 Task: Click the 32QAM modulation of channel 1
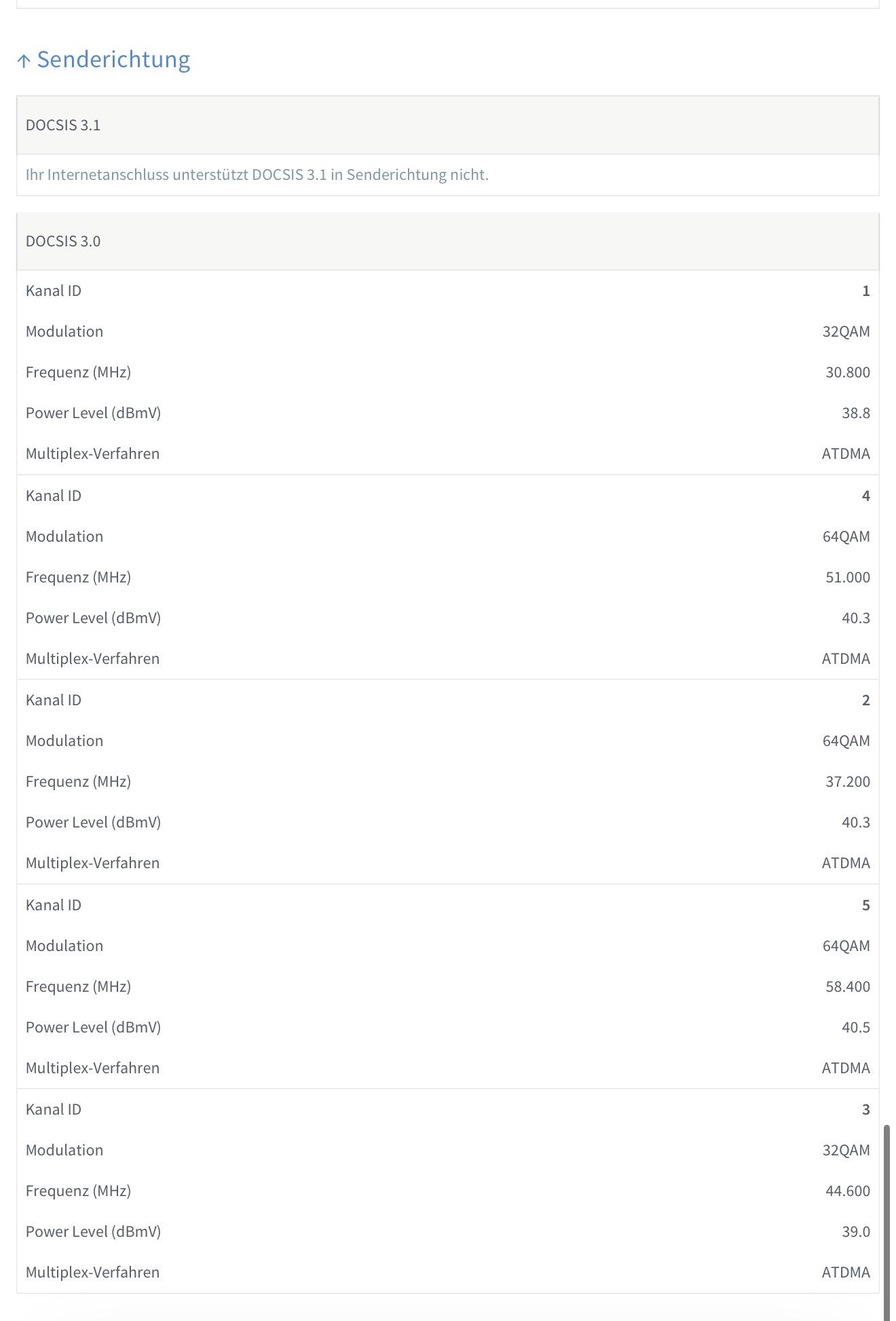846,331
